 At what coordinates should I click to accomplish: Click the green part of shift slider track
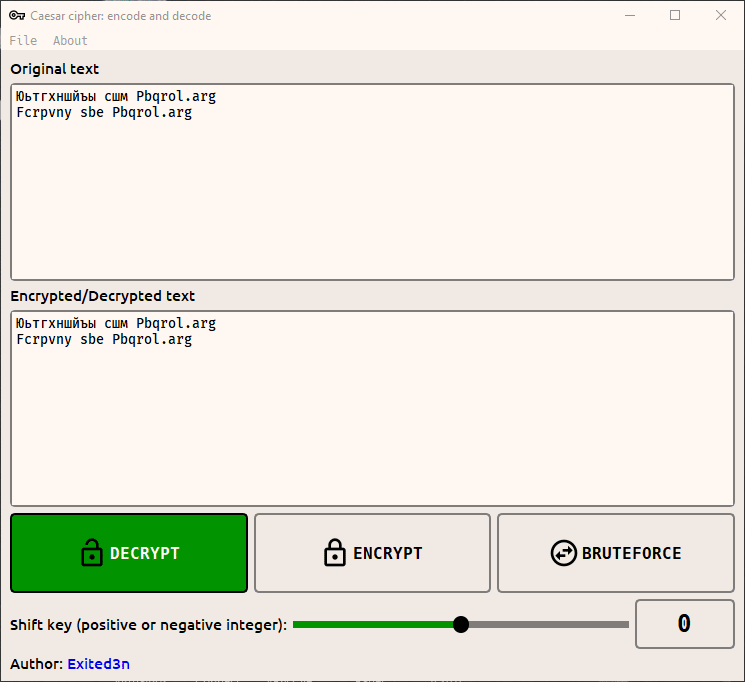point(373,624)
